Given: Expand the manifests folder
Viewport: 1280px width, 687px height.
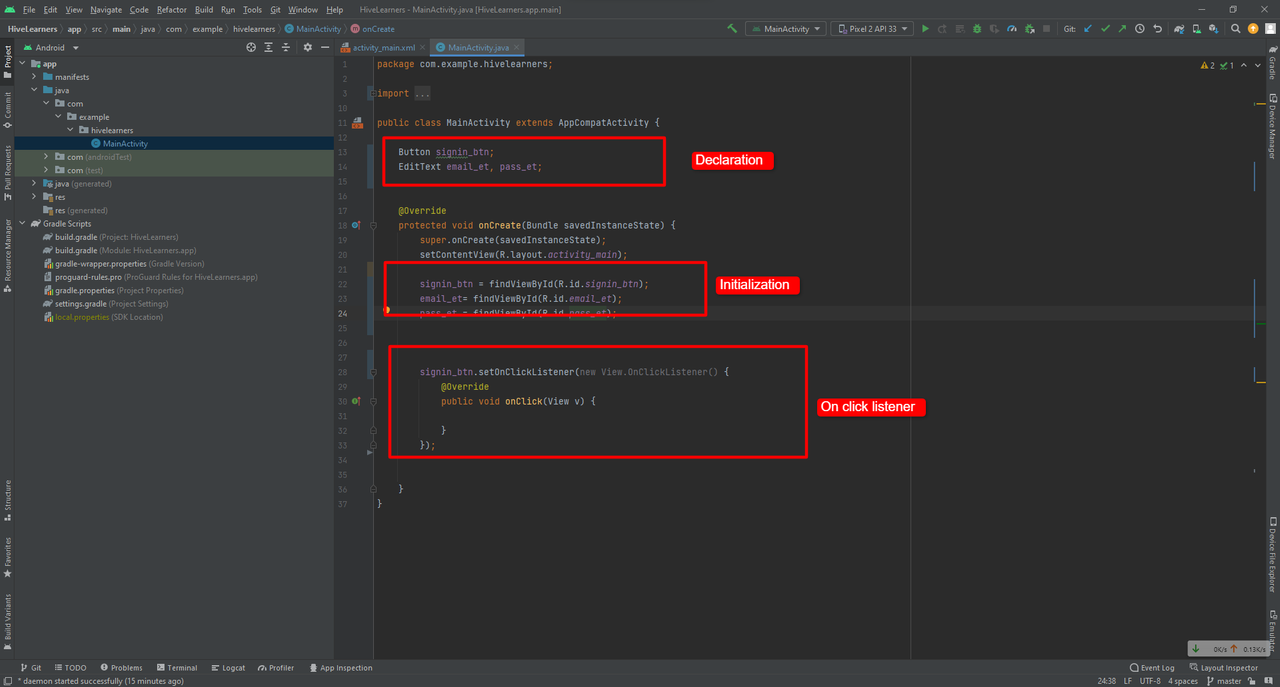Looking at the screenshot, I should click(35, 77).
